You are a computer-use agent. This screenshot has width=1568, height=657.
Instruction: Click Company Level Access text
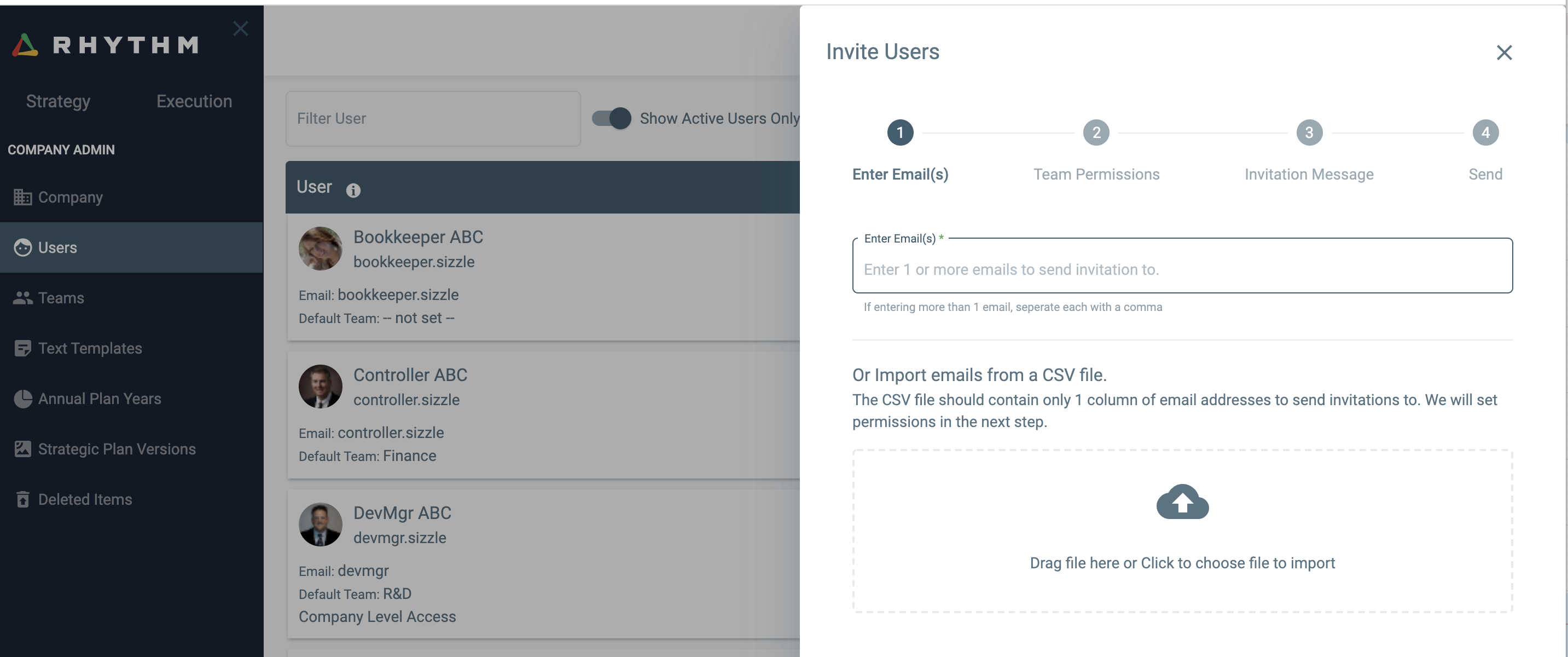(377, 617)
